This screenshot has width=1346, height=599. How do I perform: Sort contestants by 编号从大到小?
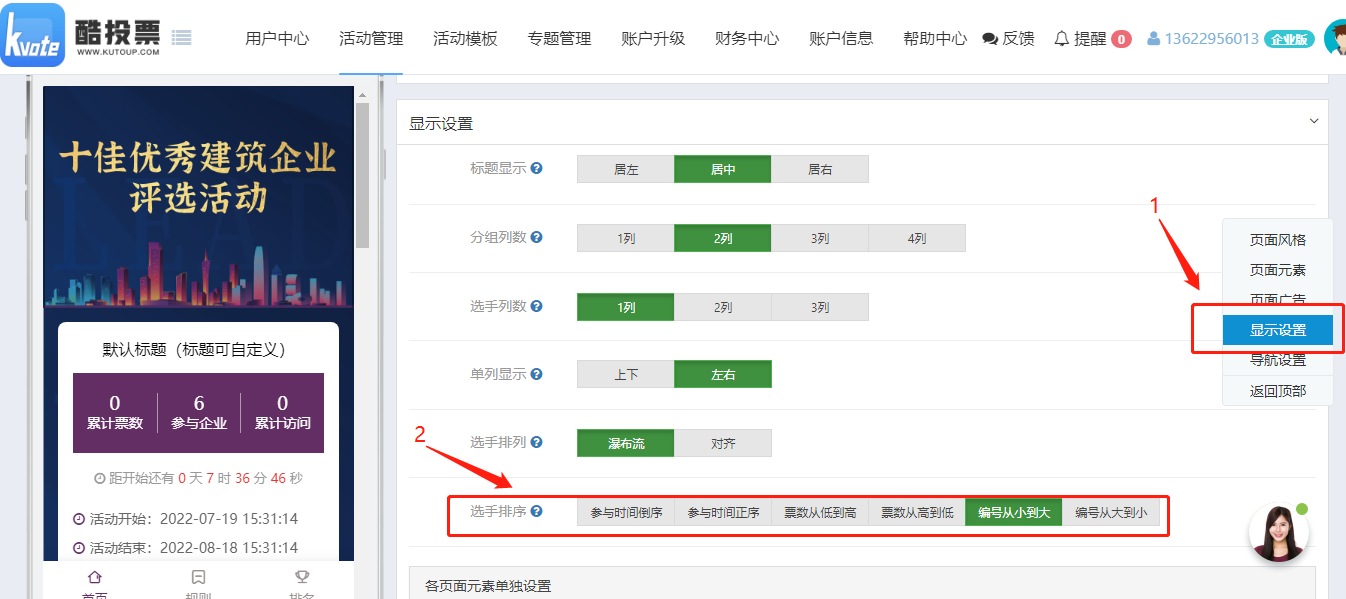coord(1111,512)
